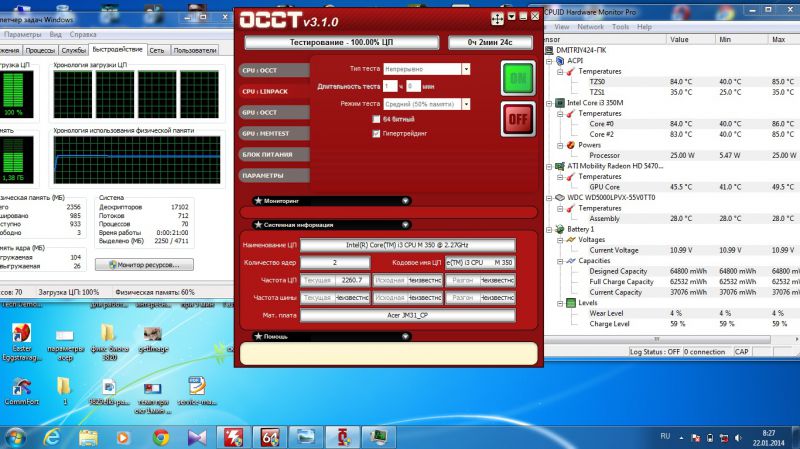
Task: Switch to Users tab in Task Manager
Action: coord(195,50)
